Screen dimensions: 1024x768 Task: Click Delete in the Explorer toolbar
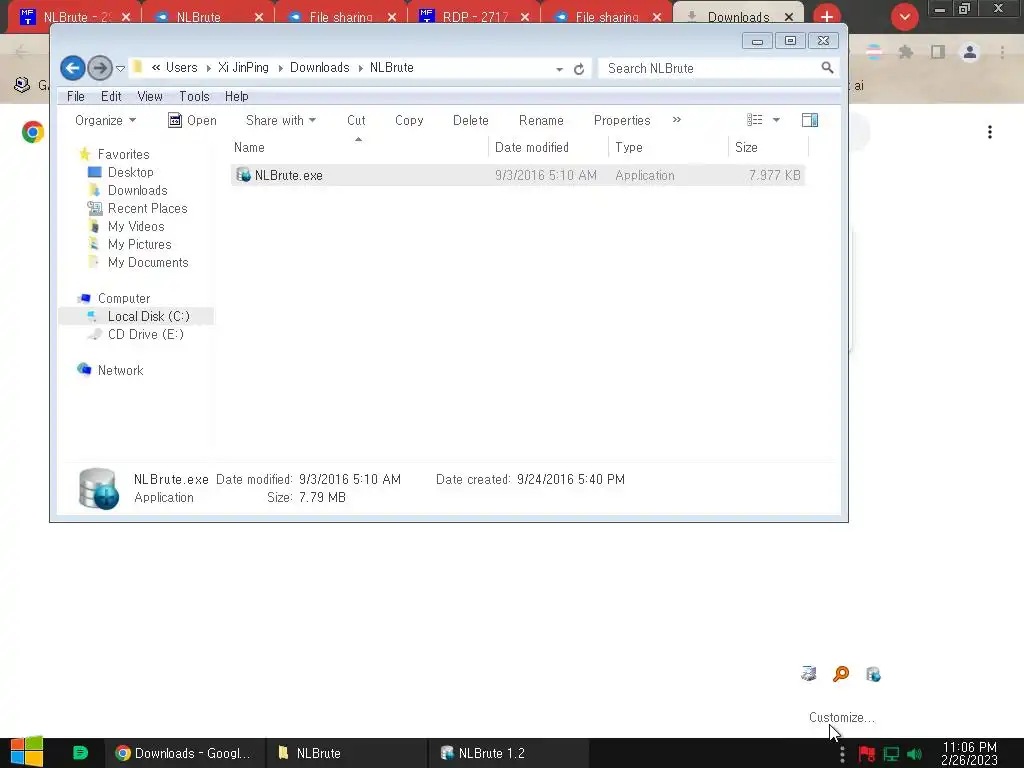(x=470, y=120)
